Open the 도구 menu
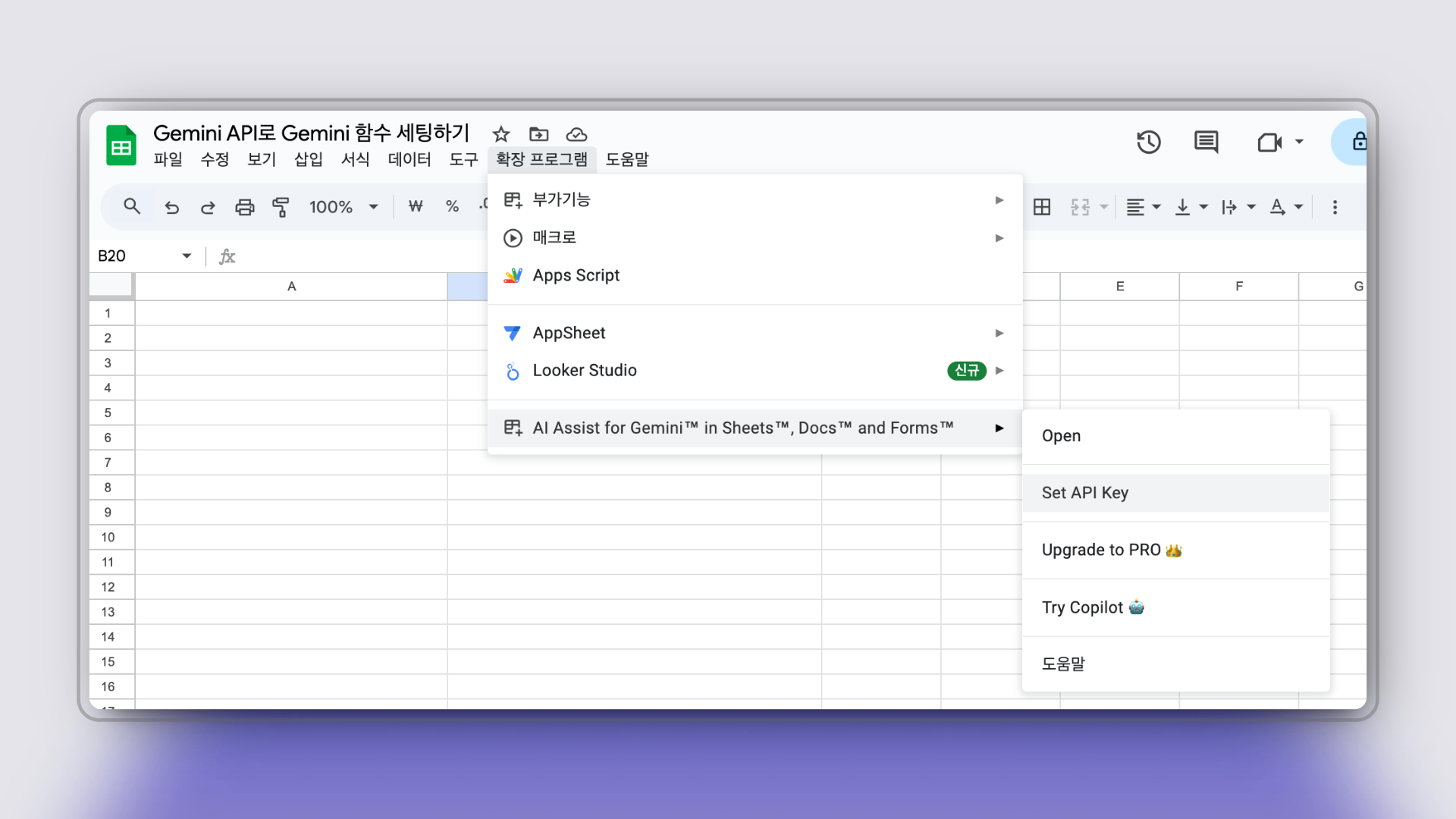The height and width of the screenshot is (819, 1456). [x=463, y=159]
